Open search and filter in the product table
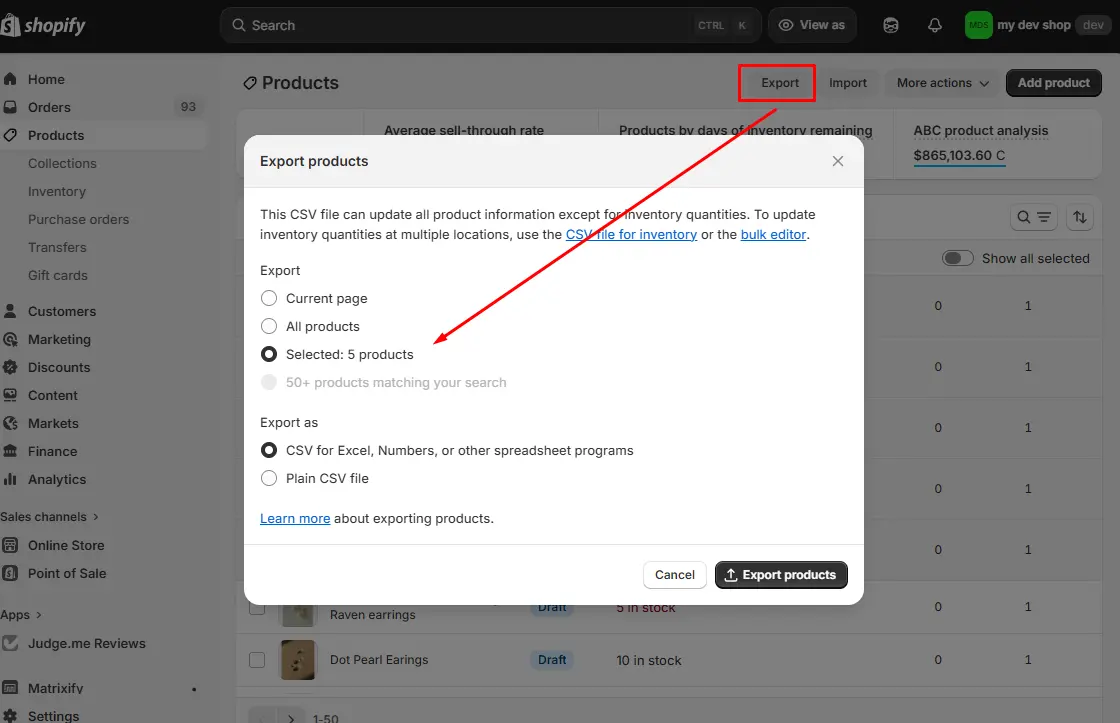Screen dimensions: 1120x723 click(x=1034, y=217)
